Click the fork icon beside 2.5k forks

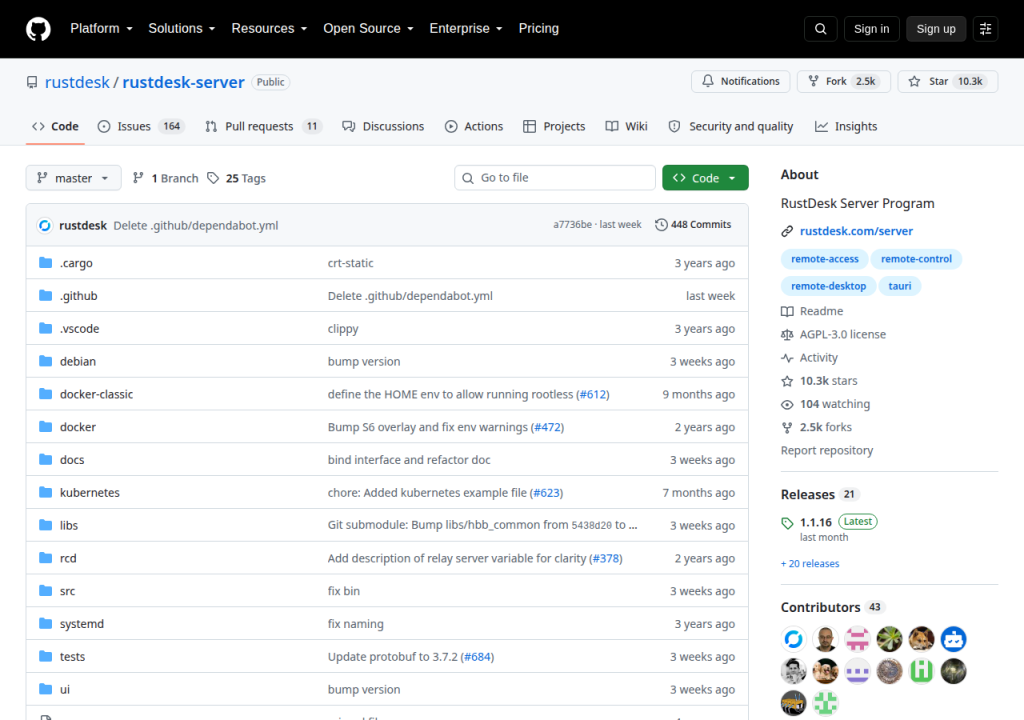click(x=787, y=427)
